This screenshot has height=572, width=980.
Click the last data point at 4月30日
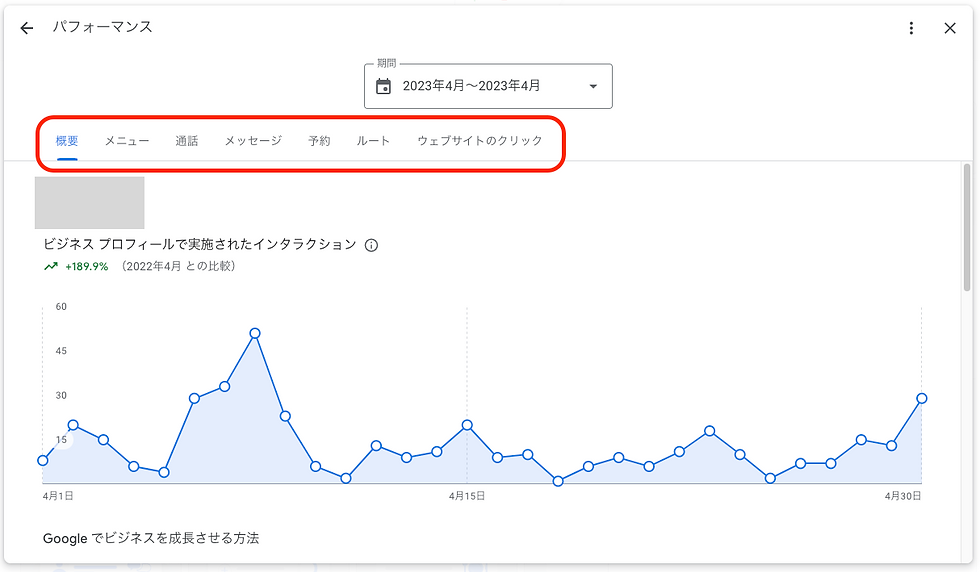[922, 398]
